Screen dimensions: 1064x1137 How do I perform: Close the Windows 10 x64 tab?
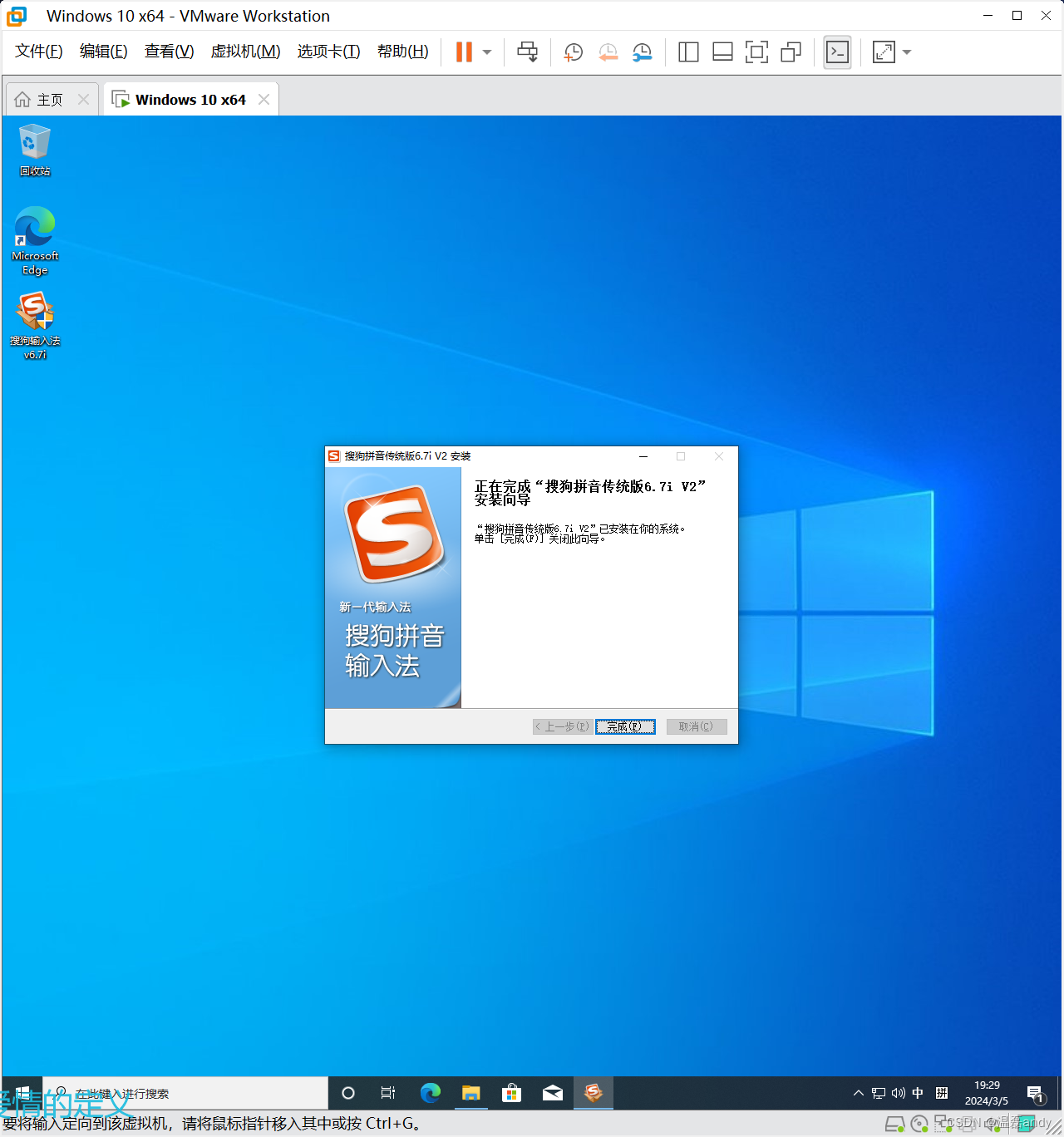tap(264, 99)
